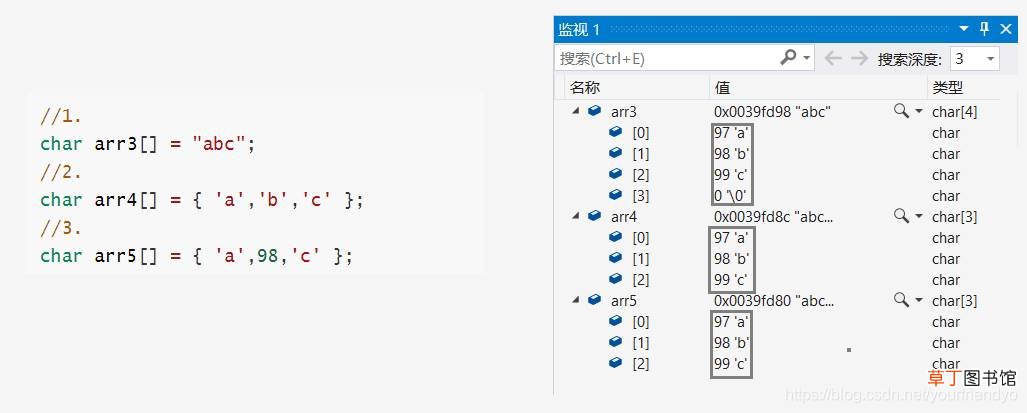This screenshot has width=1027, height=413.
Task: Click the char[3] type cell of arr4
Action: 954,217
